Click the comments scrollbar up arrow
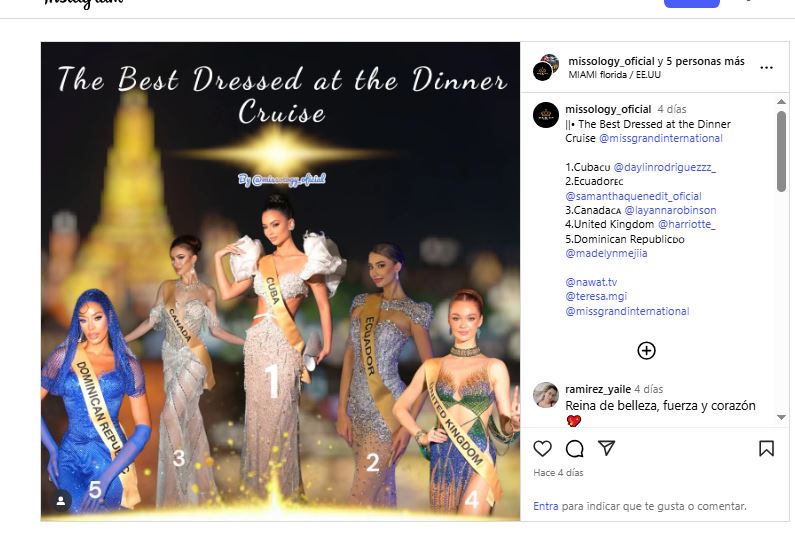The image size is (795, 546). coord(781,102)
